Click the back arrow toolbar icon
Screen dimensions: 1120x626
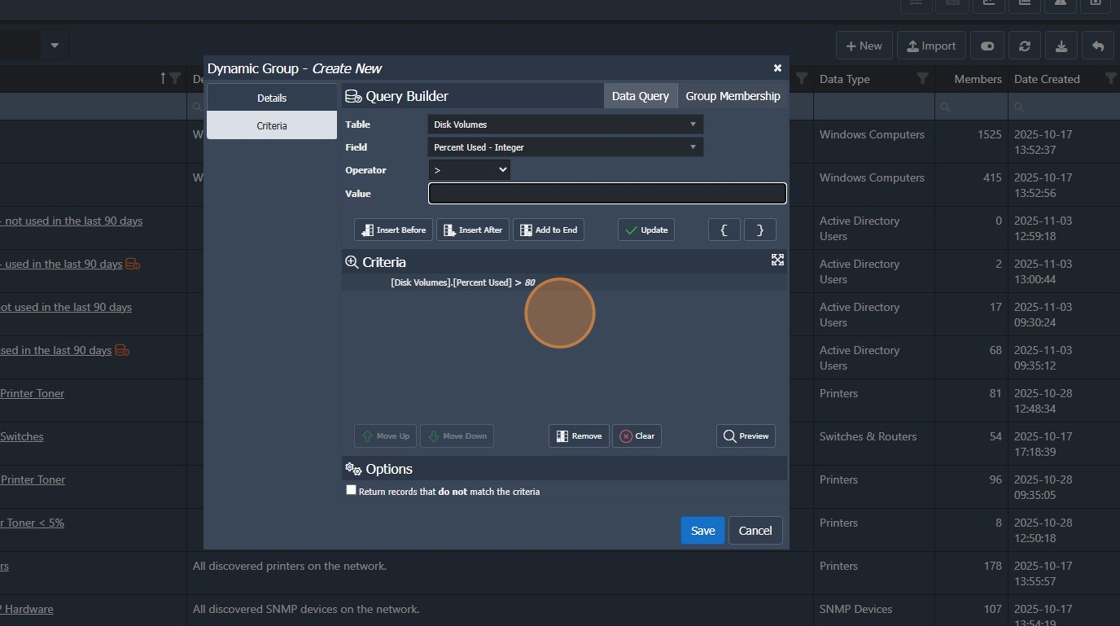(x=1098, y=46)
